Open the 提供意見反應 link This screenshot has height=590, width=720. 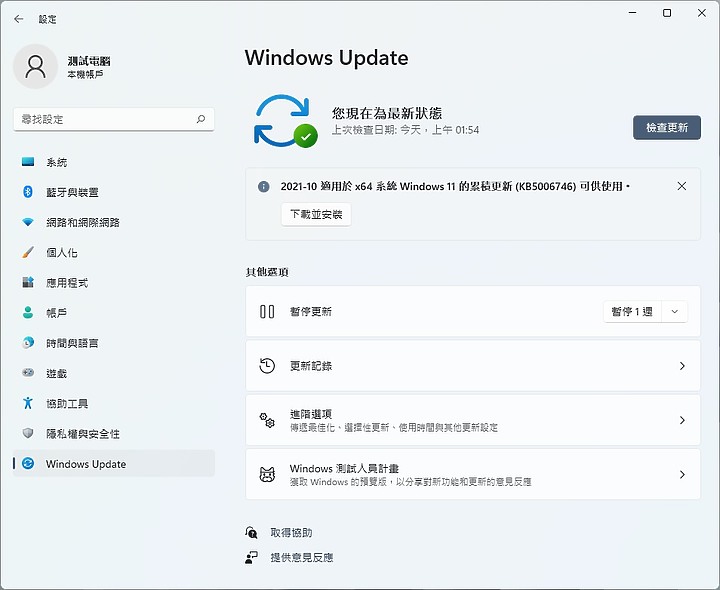[x=302, y=557]
